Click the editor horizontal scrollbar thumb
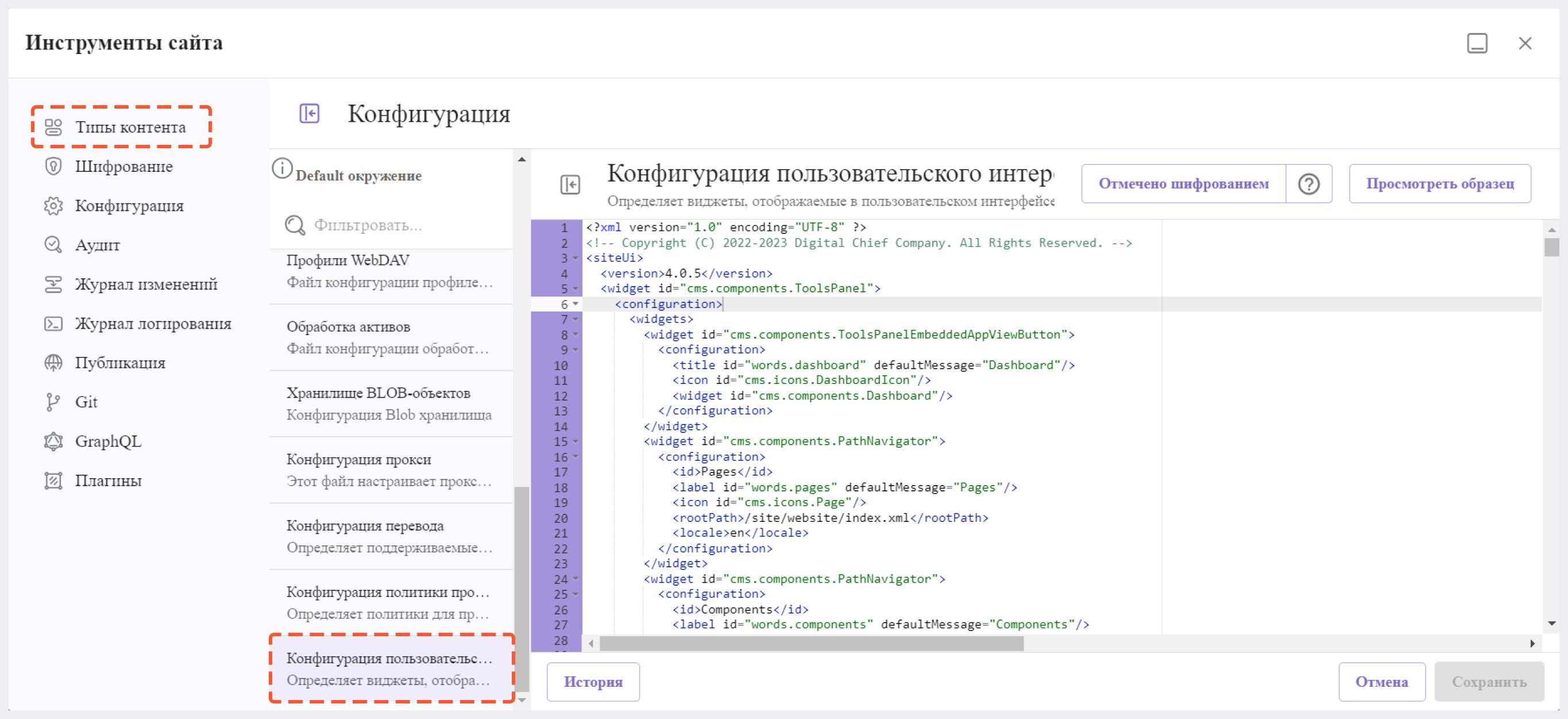The image size is (1568, 719). click(812, 644)
